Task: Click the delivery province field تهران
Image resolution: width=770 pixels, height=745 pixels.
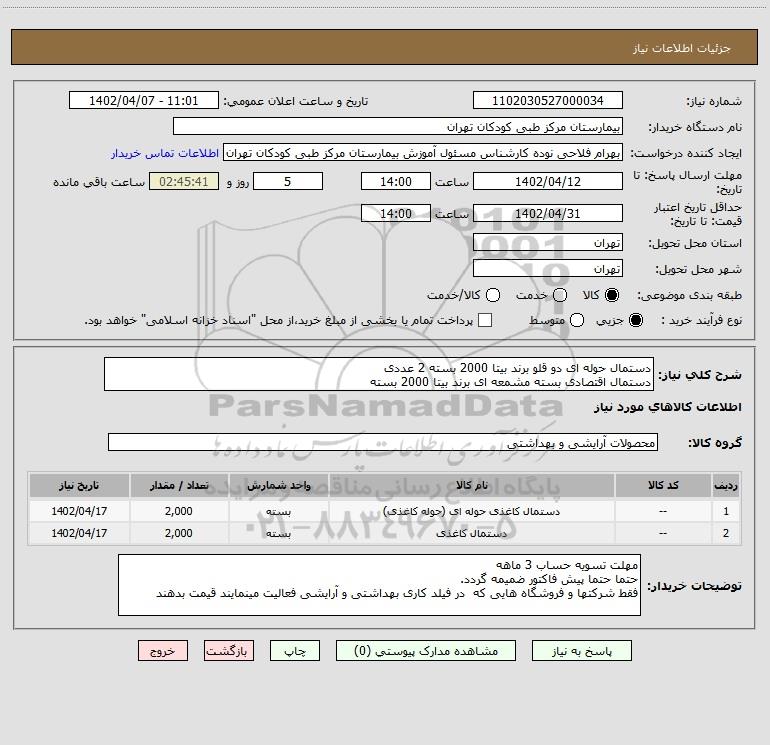Action: point(548,243)
